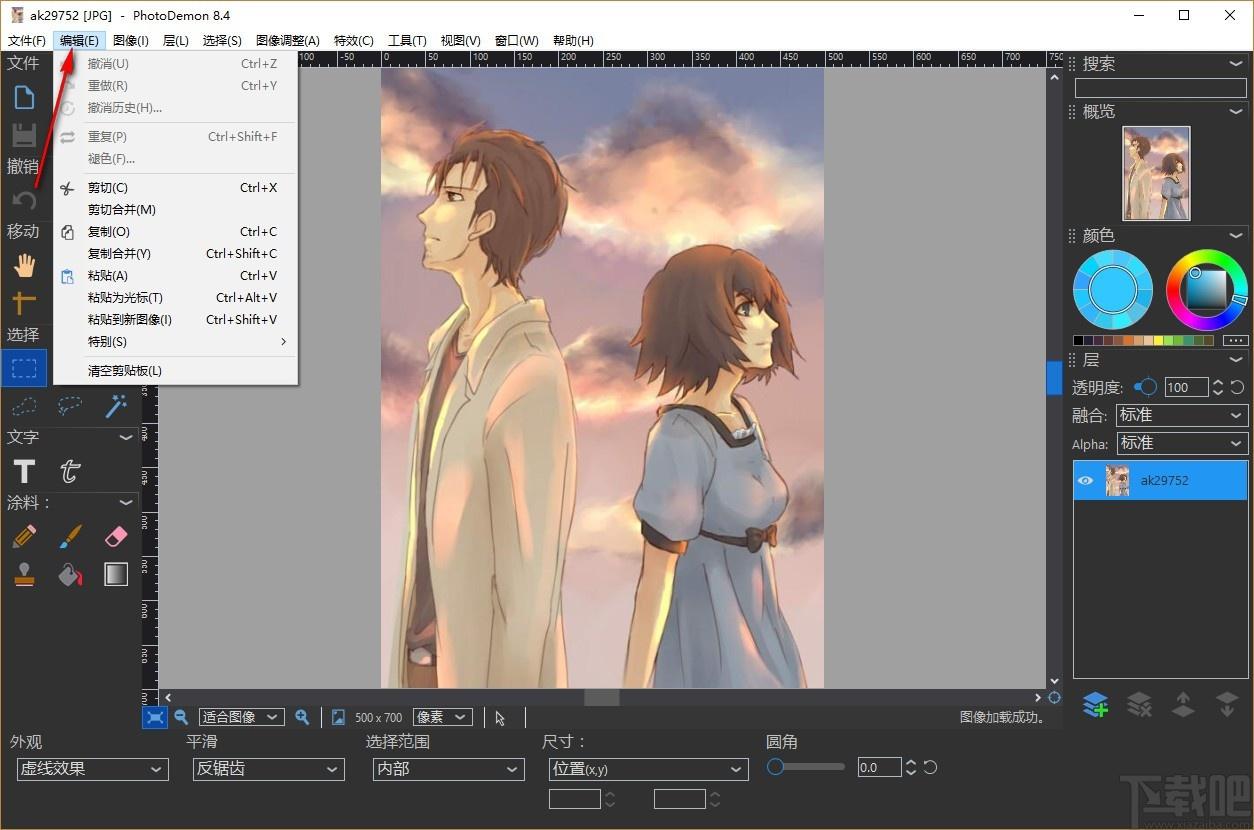This screenshot has height=830, width=1254.
Task: Select the pencil tool
Action: click(24, 537)
